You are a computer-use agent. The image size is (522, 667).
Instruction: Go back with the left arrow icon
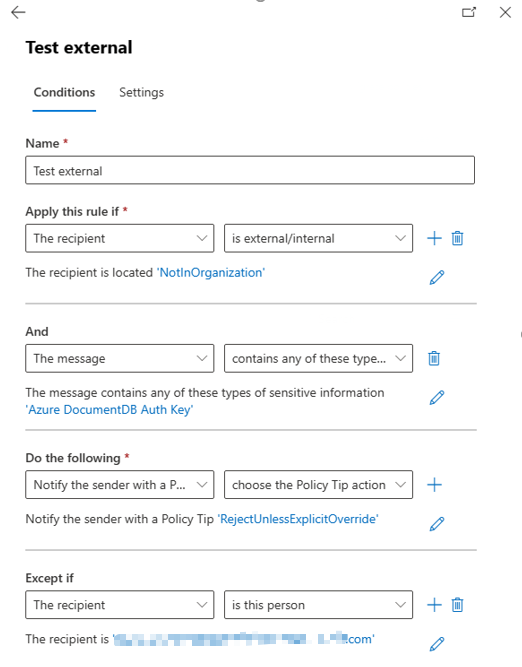point(18,12)
